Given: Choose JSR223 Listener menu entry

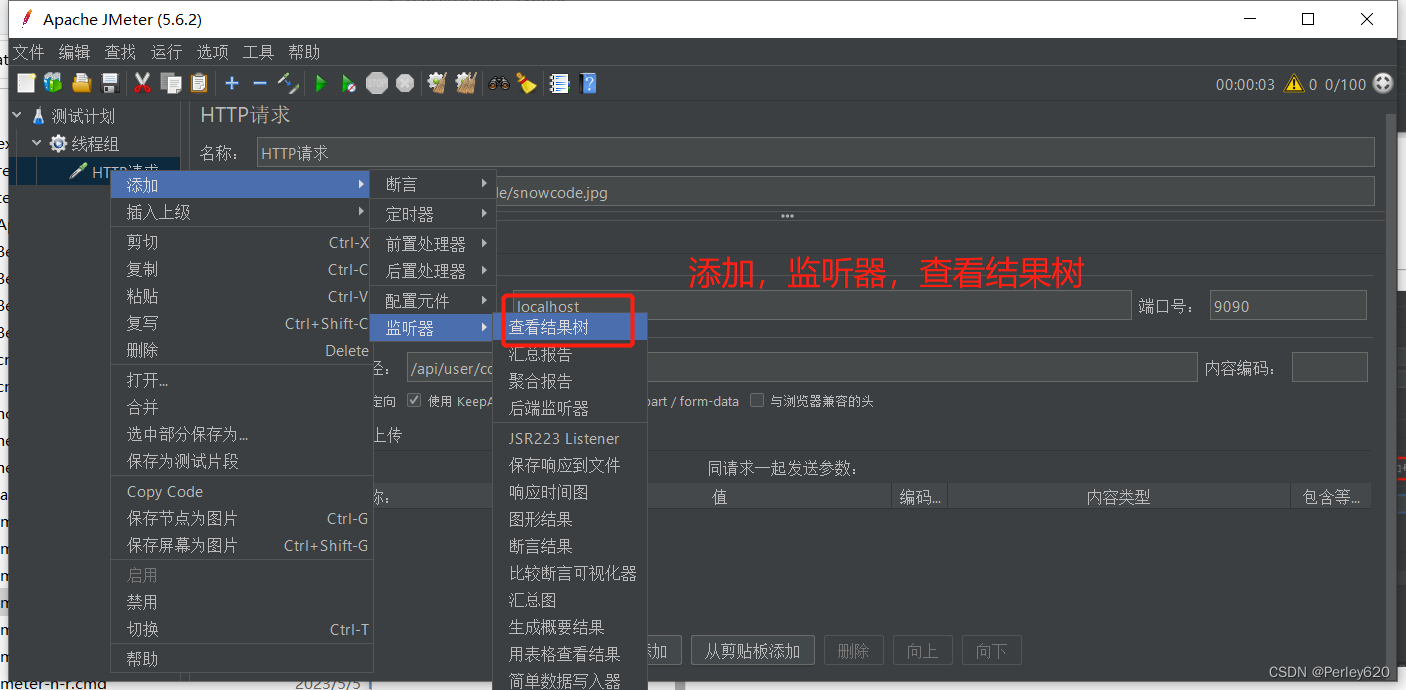Looking at the screenshot, I should 570,438.
